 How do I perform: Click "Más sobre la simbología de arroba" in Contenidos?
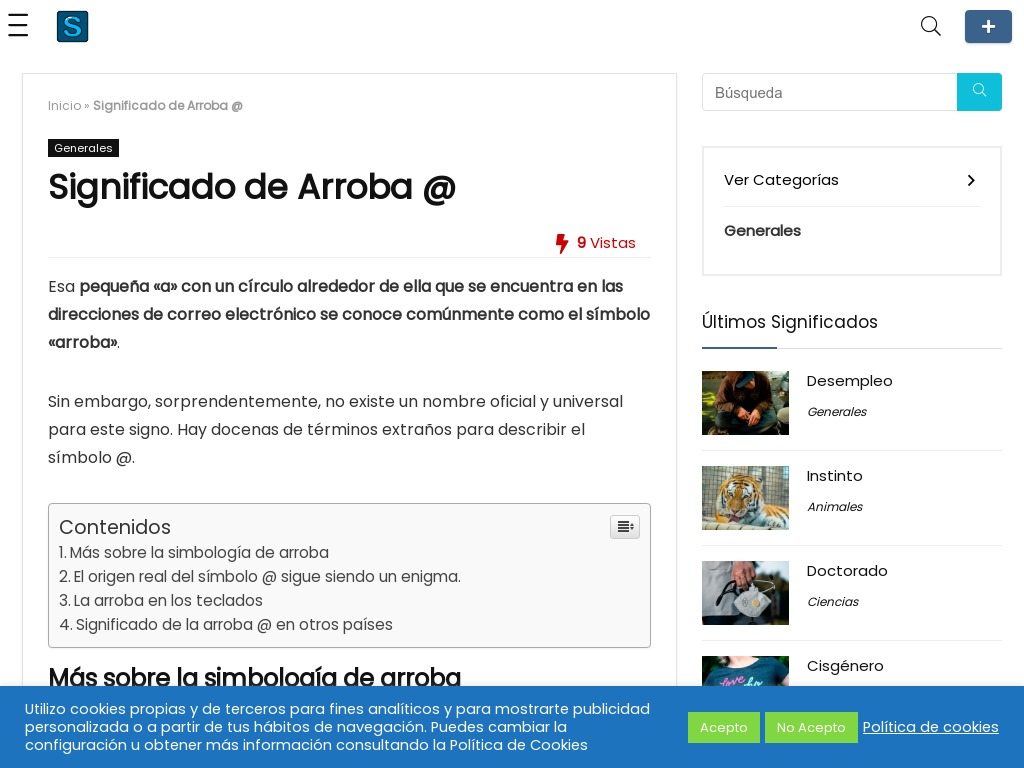click(200, 552)
